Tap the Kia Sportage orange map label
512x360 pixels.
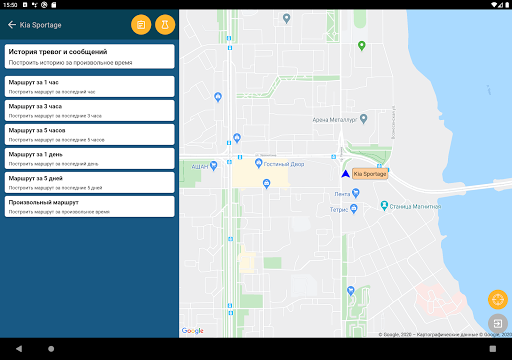370,174
